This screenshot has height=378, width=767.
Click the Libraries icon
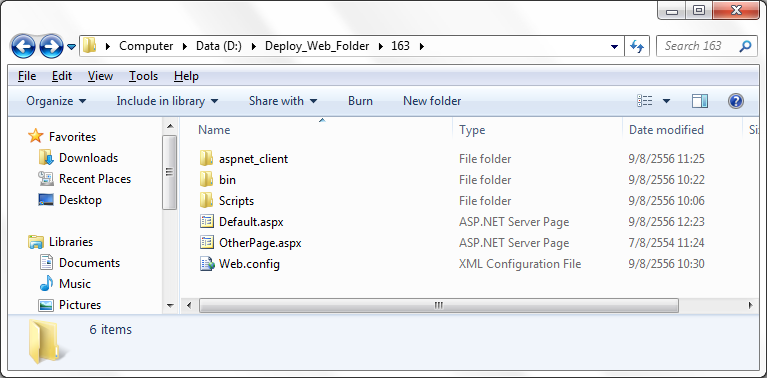(36, 242)
